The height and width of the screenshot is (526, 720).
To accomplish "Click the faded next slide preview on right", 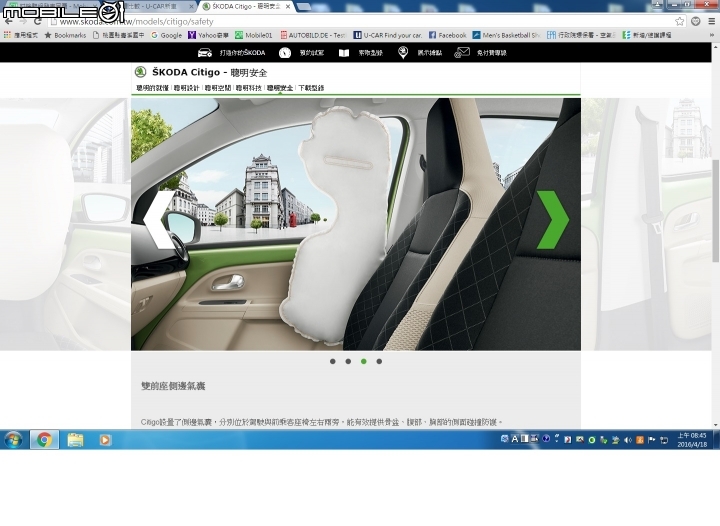I will pos(646,224).
